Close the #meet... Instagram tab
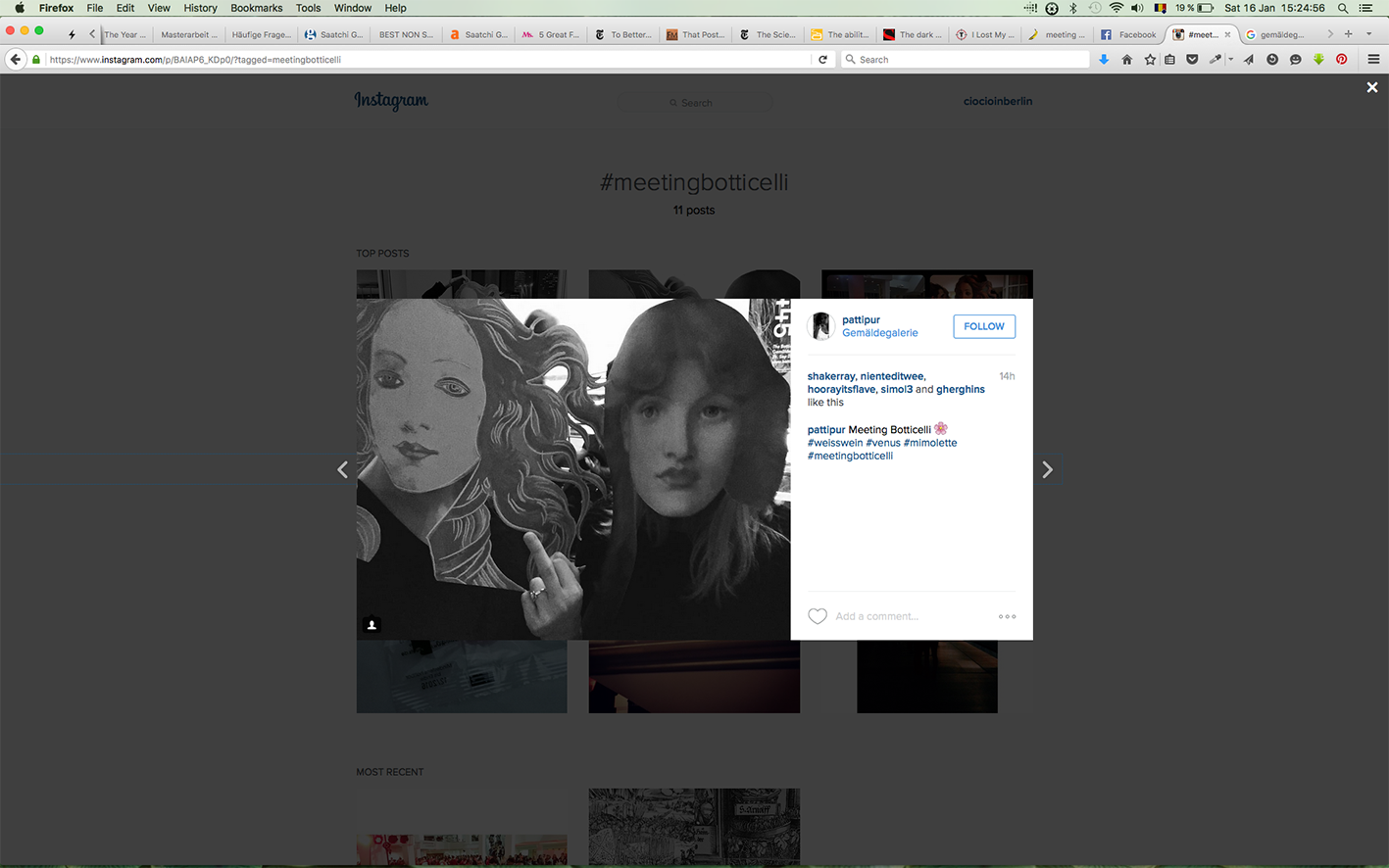This screenshot has height=868, width=1389. [1227, 34]
